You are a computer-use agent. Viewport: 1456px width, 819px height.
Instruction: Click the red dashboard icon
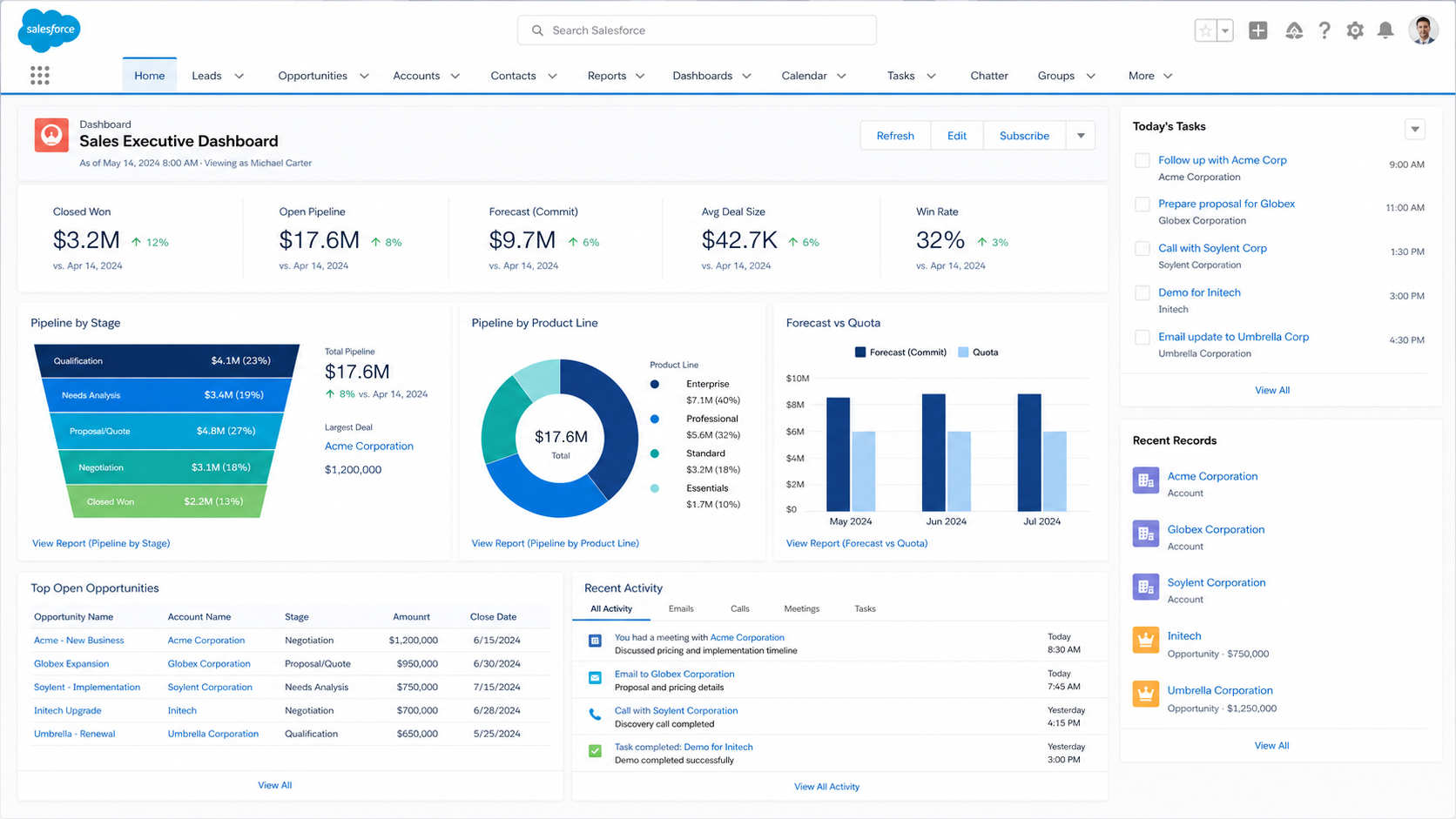(51, 135)
